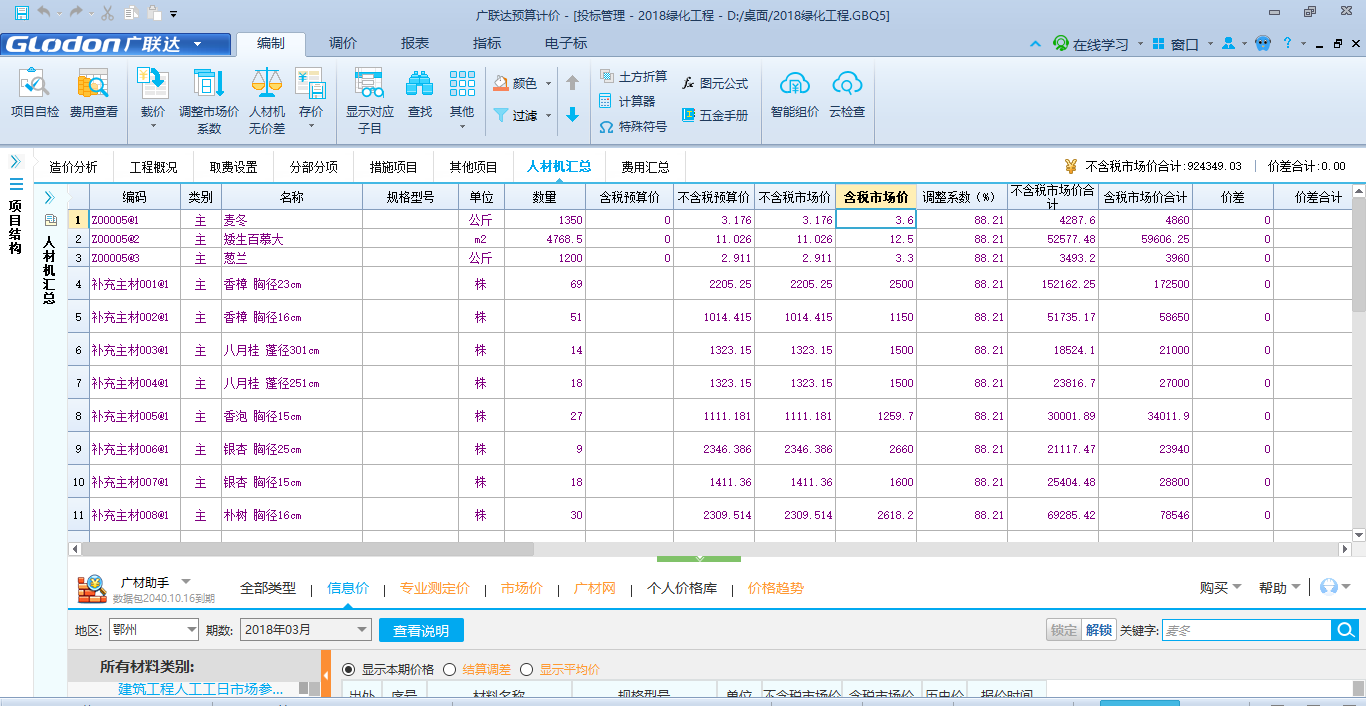Screen dimensions: 1366x706
Task: Open the 费用汇总 tab
Action: point(646,167)
